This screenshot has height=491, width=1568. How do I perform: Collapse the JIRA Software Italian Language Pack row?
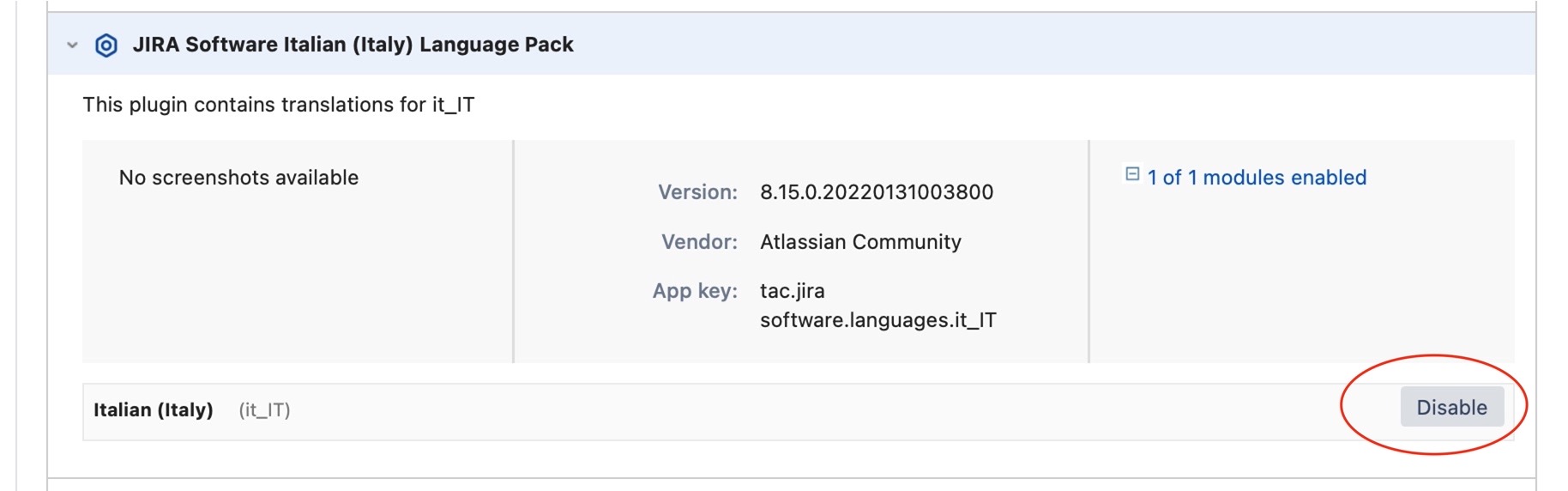pyautogui.click(x=73, y=45)
